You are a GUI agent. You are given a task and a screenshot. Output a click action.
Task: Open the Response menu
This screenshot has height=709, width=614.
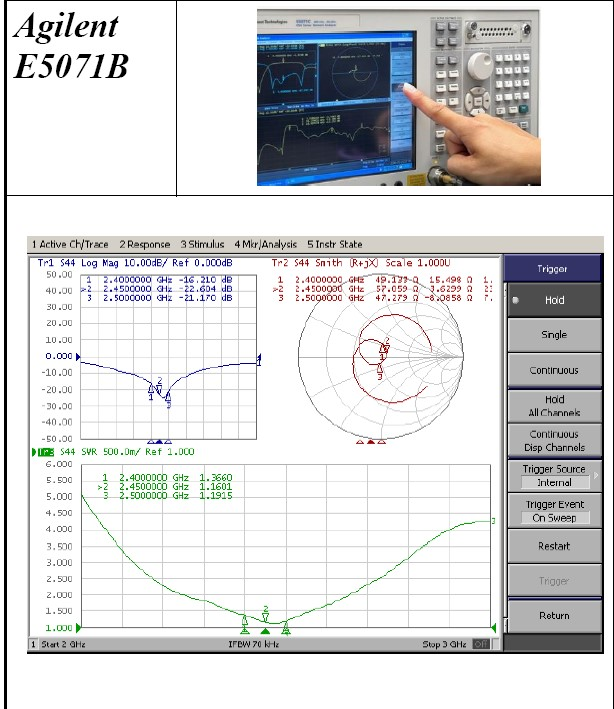point(145,244)
